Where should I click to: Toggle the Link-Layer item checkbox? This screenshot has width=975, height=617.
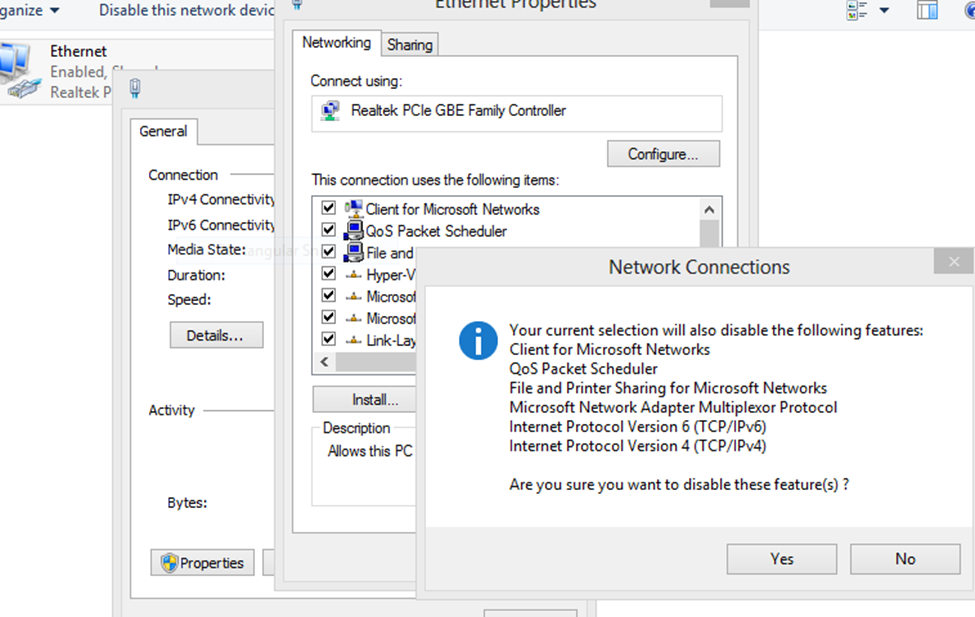click(328, 340)
